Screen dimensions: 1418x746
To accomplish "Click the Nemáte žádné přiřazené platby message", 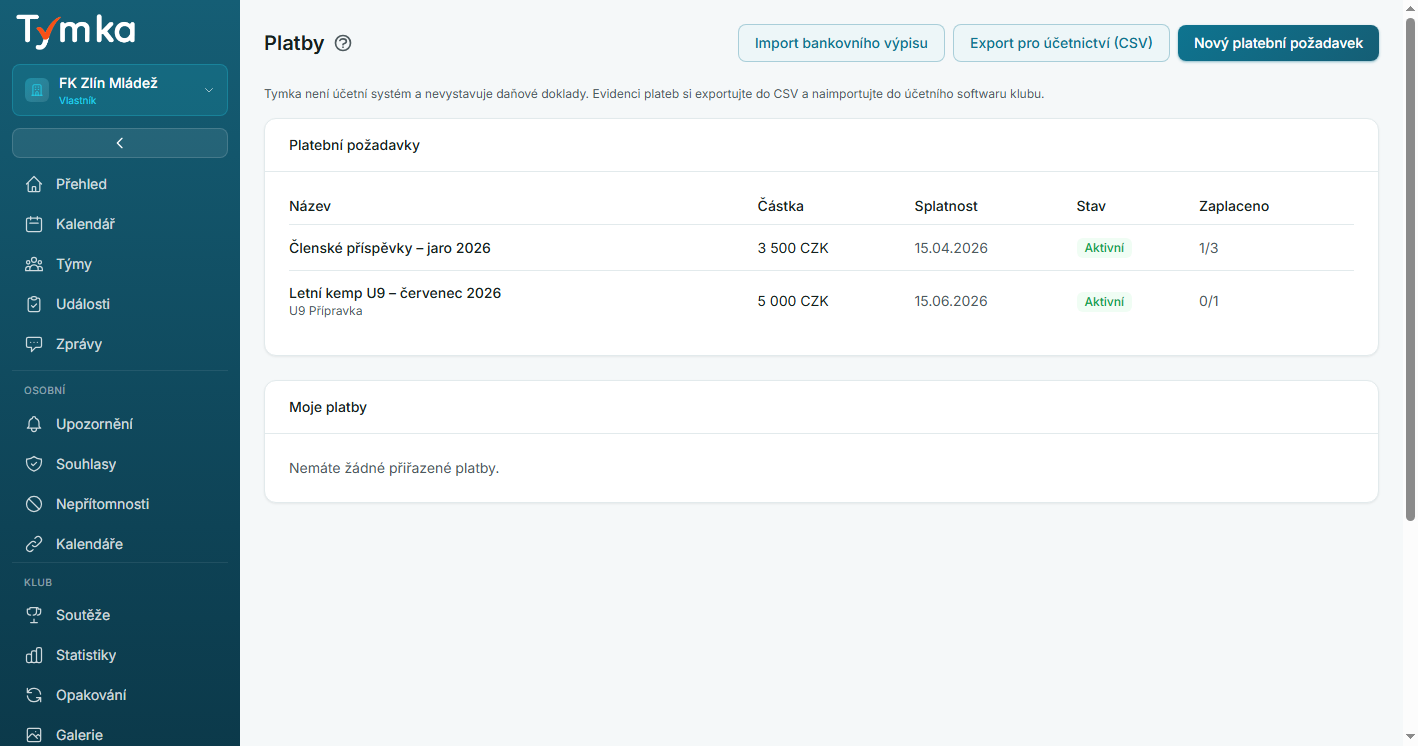I will (x=394, y=468).
